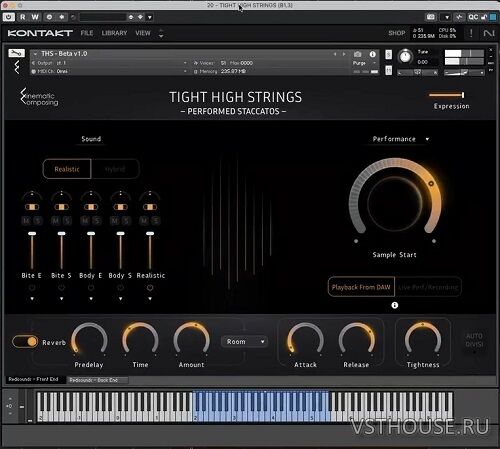
Task: Click the power icon under Body S
Action: [x=120, y=287]
